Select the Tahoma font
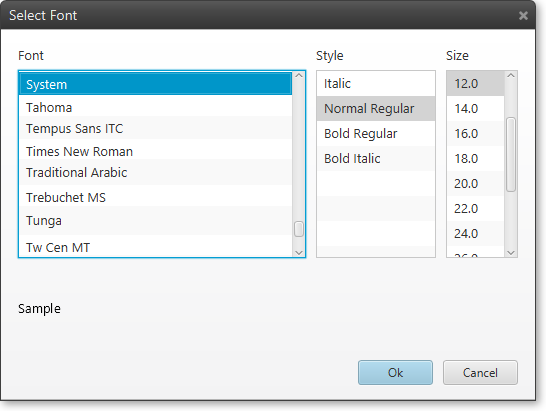Image resolution: width=546 pixels, height=411 pixels. [x=156, y=107]
